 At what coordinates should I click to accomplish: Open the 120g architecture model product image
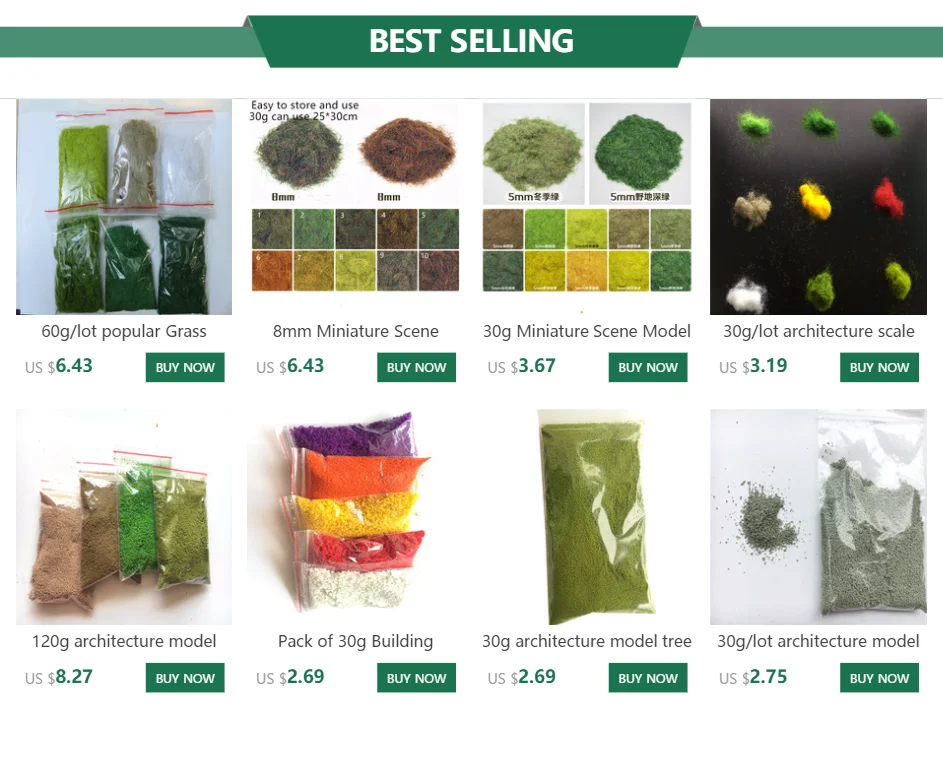click(x=124, y=517)
